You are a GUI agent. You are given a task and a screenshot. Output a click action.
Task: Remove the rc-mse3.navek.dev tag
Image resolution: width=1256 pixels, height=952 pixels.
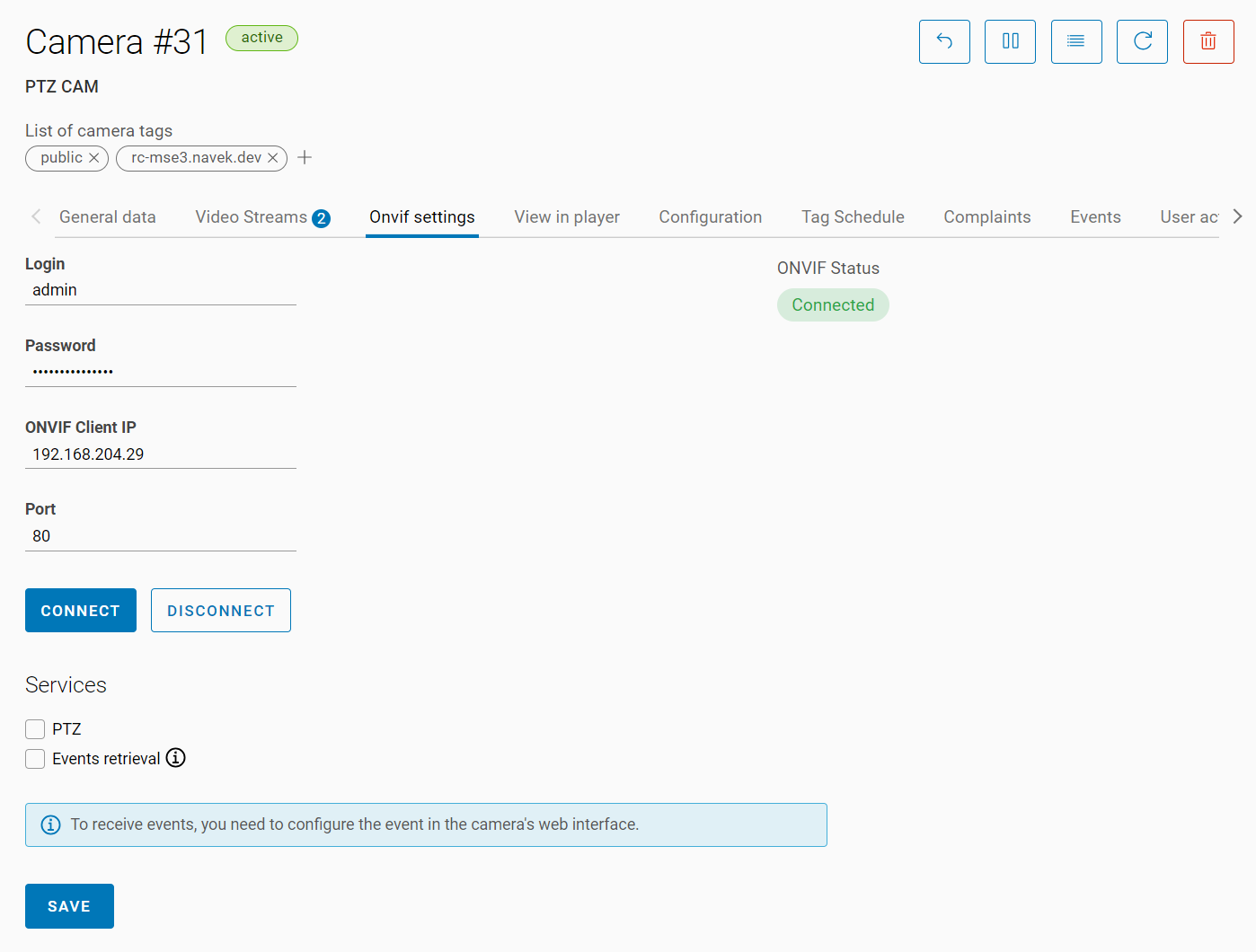273,158
